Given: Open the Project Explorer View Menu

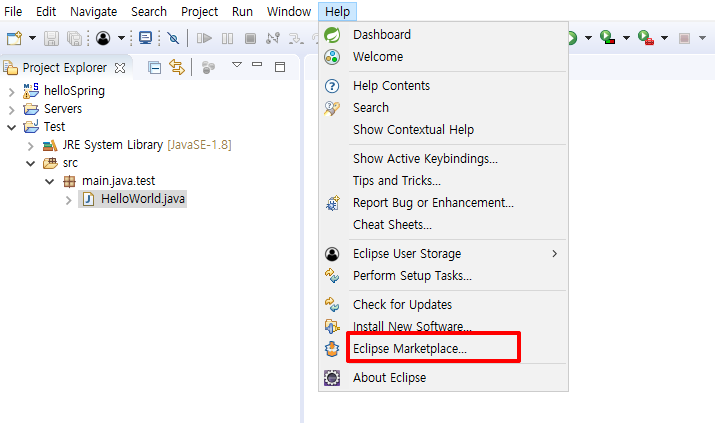Looking at the screenshot, I should (237, 65).
